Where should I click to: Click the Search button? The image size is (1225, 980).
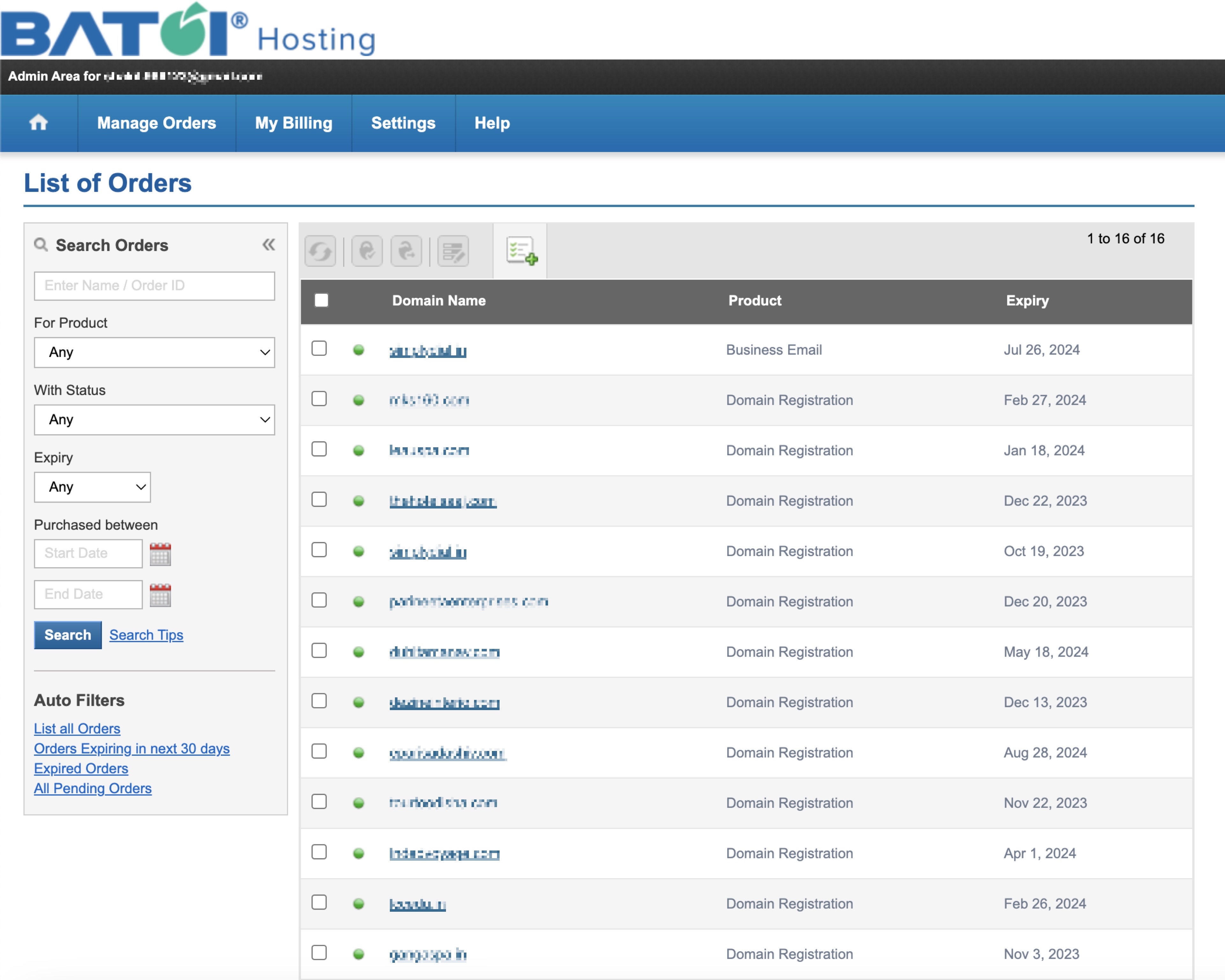click(x=66, y=634)
